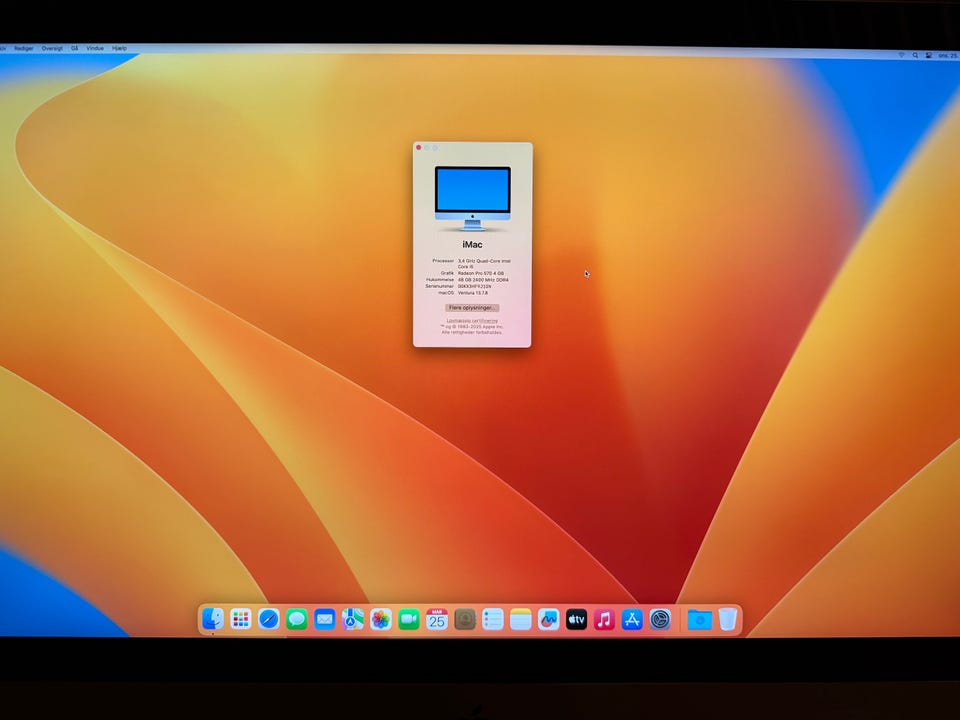The height and width of the screenshot is (720, 960).
Task: Click the Radeon Pro 570 graphics text
Action: pos(481,274)
